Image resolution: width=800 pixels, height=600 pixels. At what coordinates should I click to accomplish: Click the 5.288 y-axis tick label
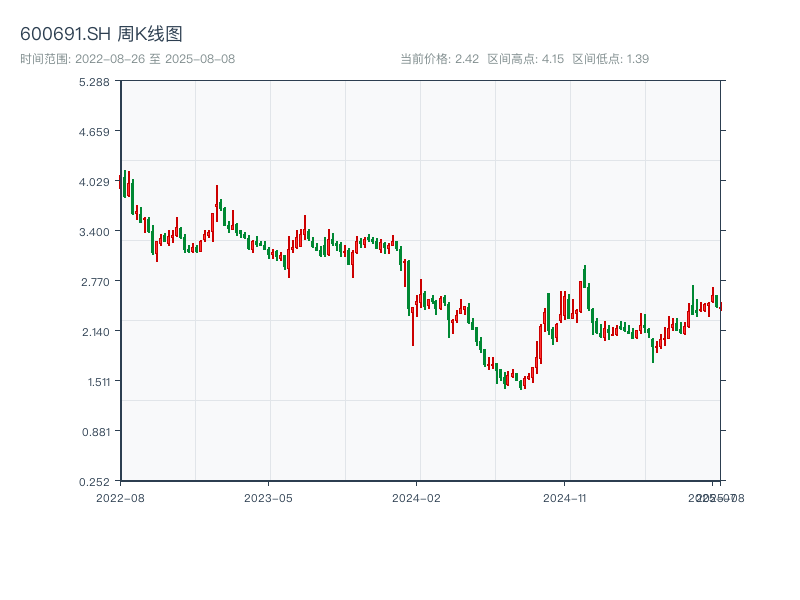point(94,81)
